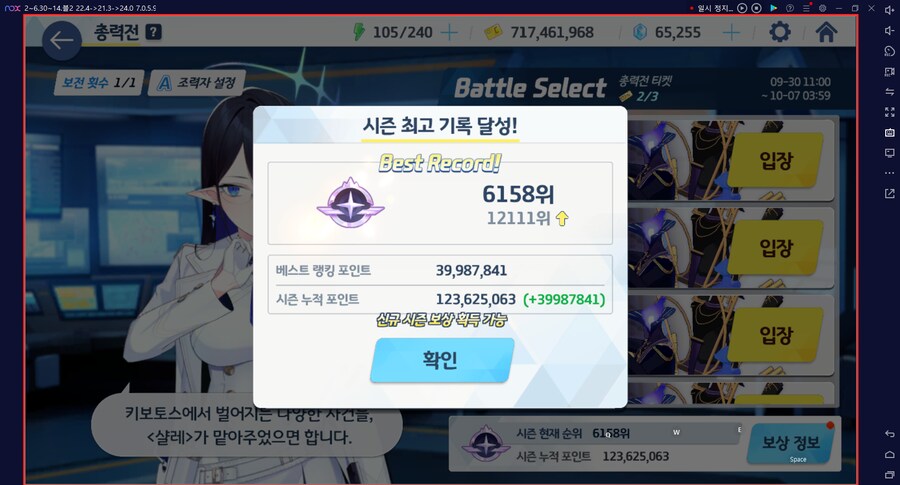The width and height of the screenshot is (900, 485).
Task: Open 보상 정보 reward info
Action: 791,443
